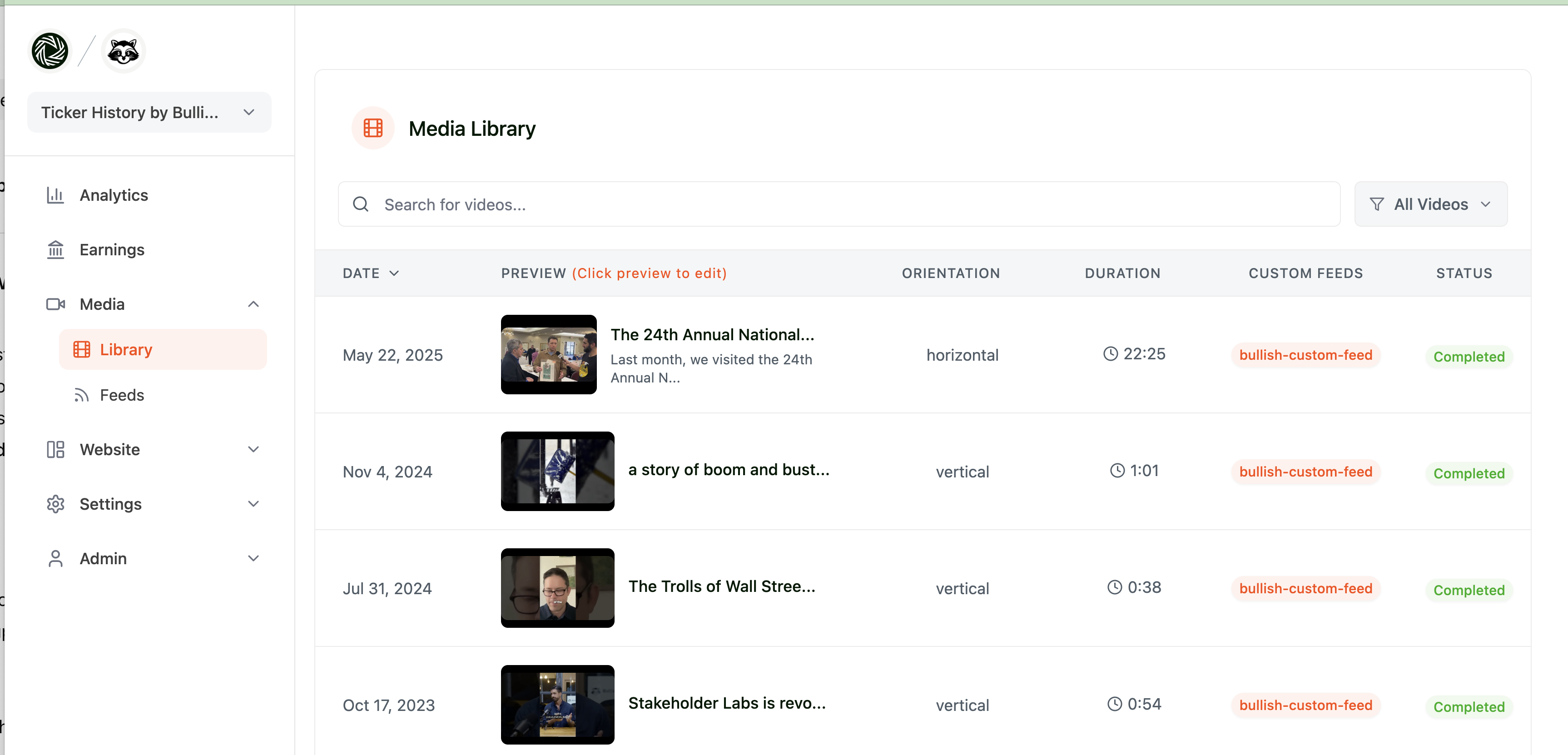Open the Trolls of Wall Street thumbnail
The image size is (1568, 755).
[557, 587]
